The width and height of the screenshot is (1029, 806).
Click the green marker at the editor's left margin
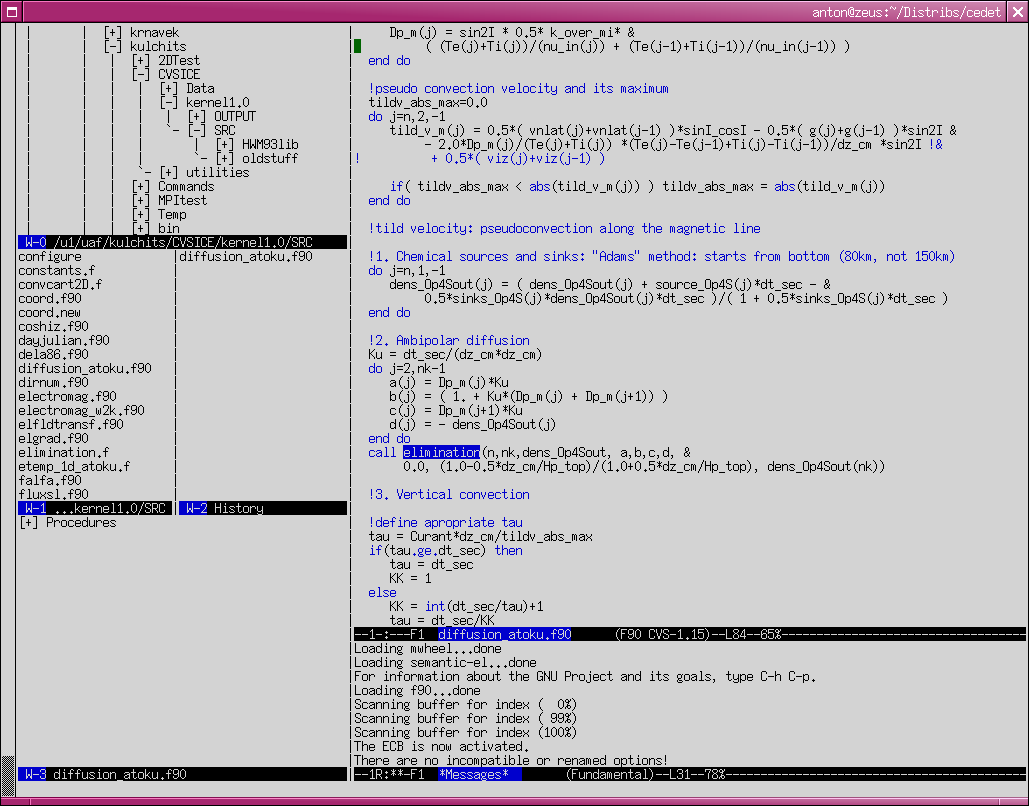click(x=357, y=46)
